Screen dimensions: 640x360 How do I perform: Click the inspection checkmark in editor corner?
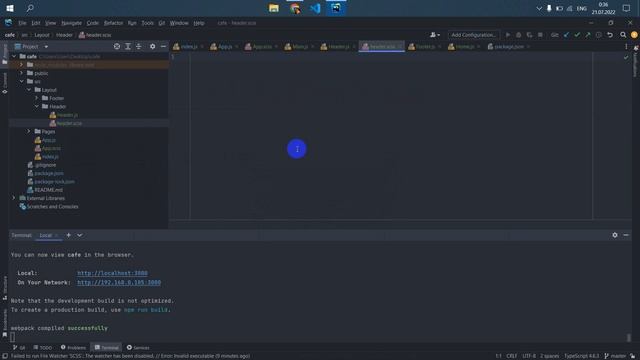tap(626, 58)
